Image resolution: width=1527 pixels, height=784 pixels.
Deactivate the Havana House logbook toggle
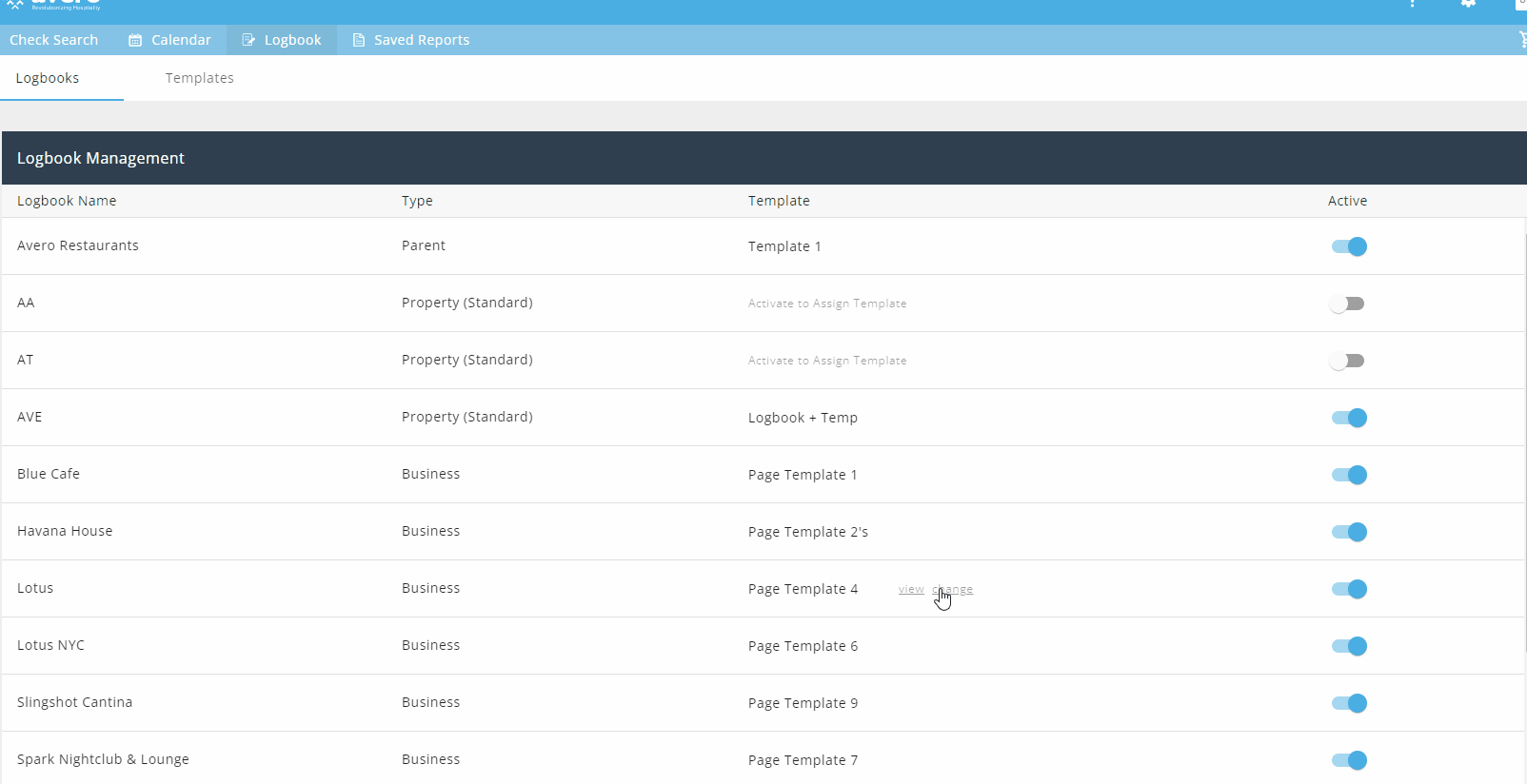[1348, 532]
